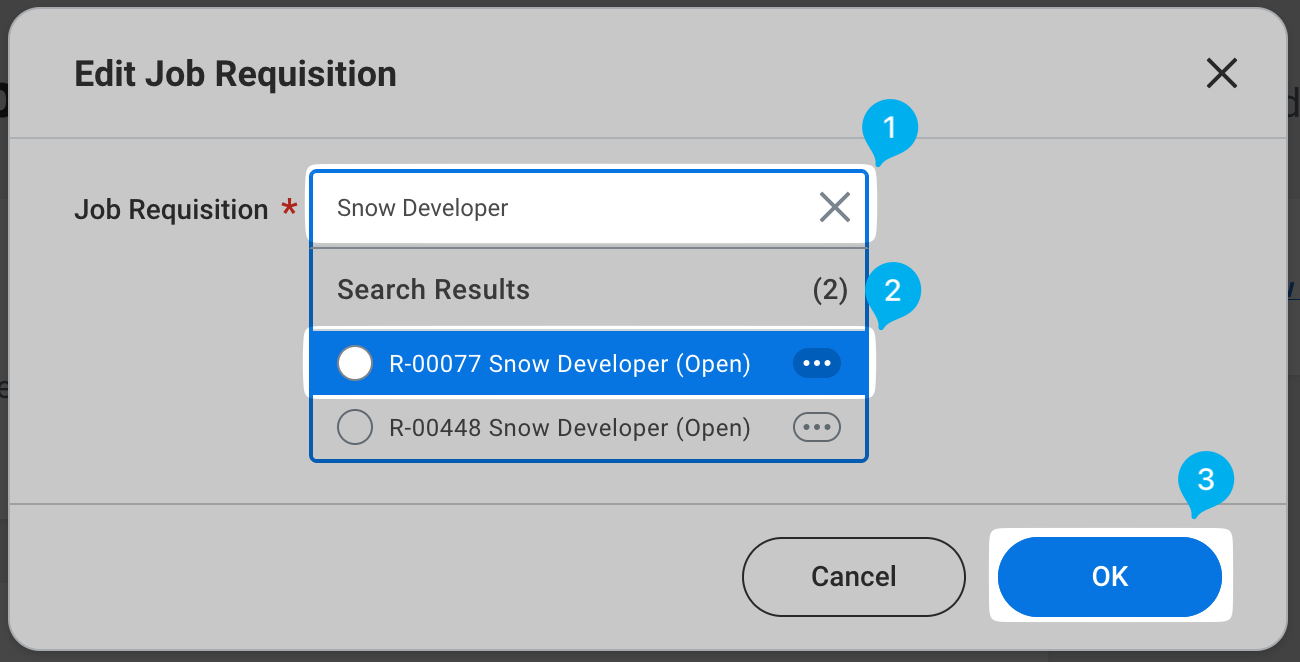
Task: Click the (2) results count
Action: click(x=830, y=290)
